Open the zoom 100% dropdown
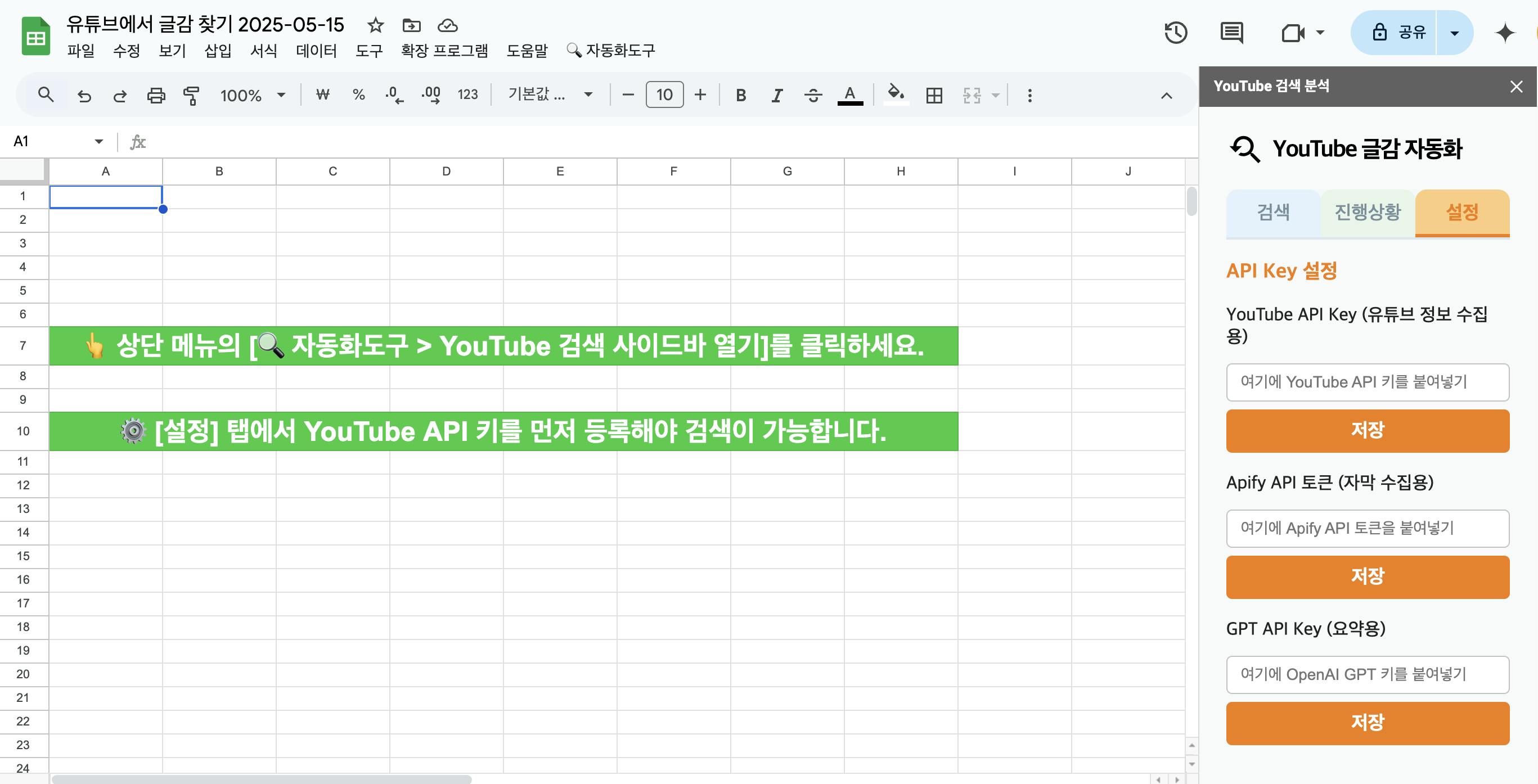The image size is (1538, 784). tap(253, 95)
